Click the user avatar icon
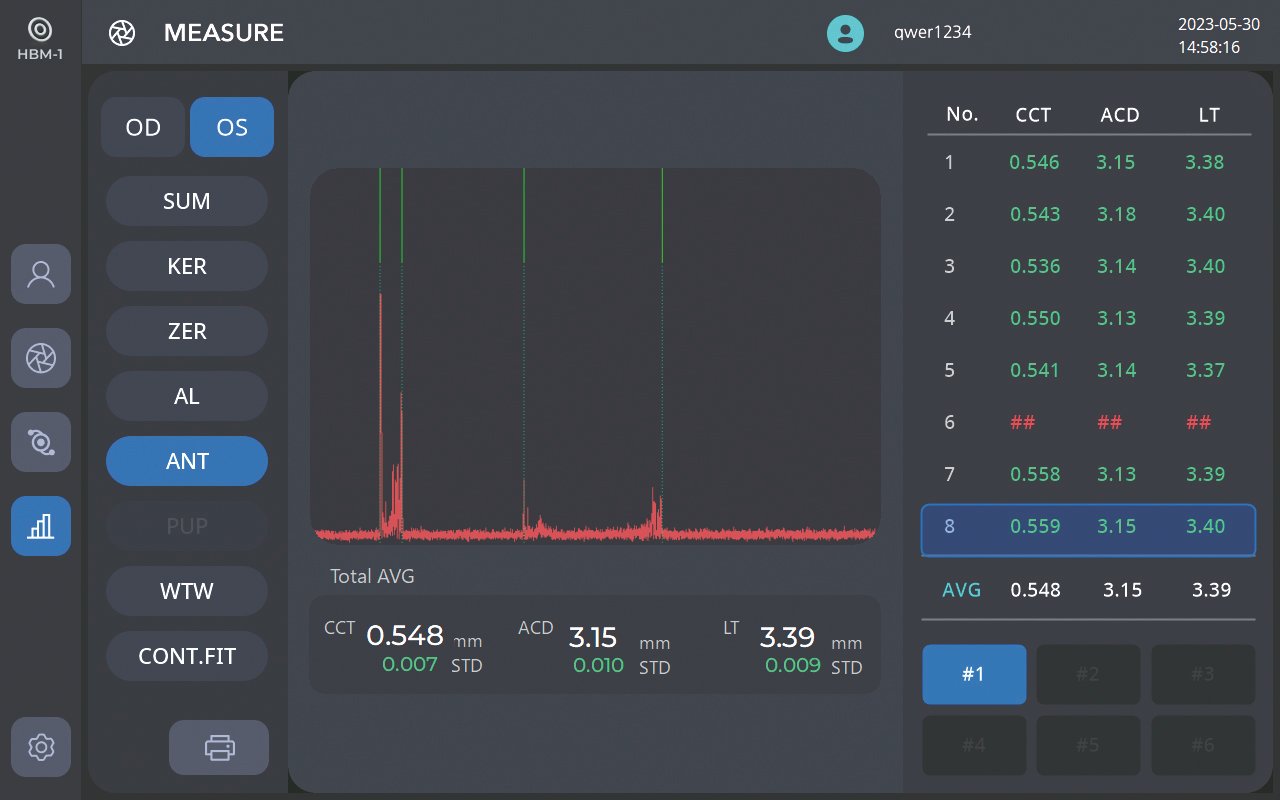The height and width of the screenshot is (800, 1280). click(845, 33)
